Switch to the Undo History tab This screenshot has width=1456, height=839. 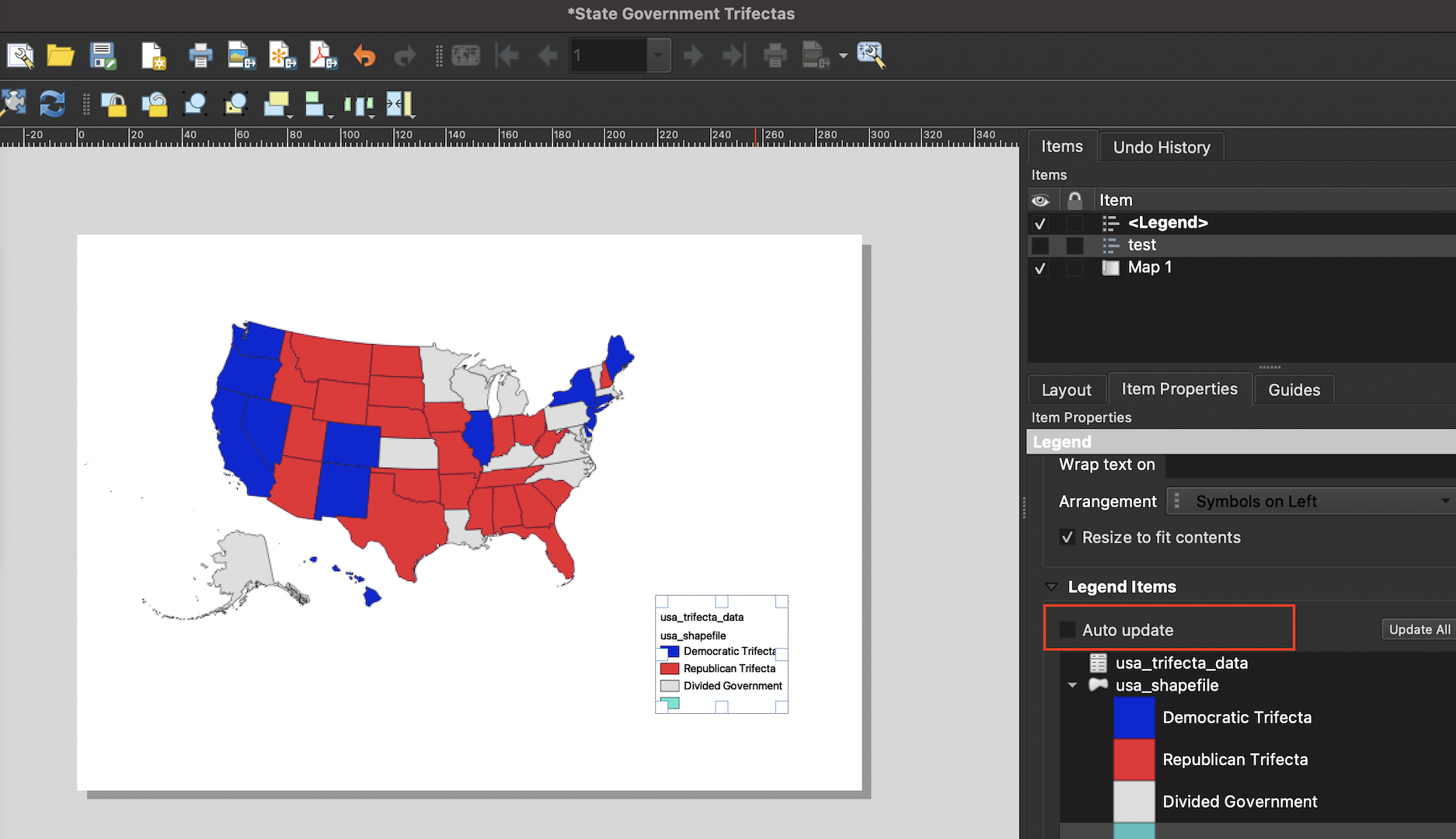pyautogui.click(x=1161, y=148)
